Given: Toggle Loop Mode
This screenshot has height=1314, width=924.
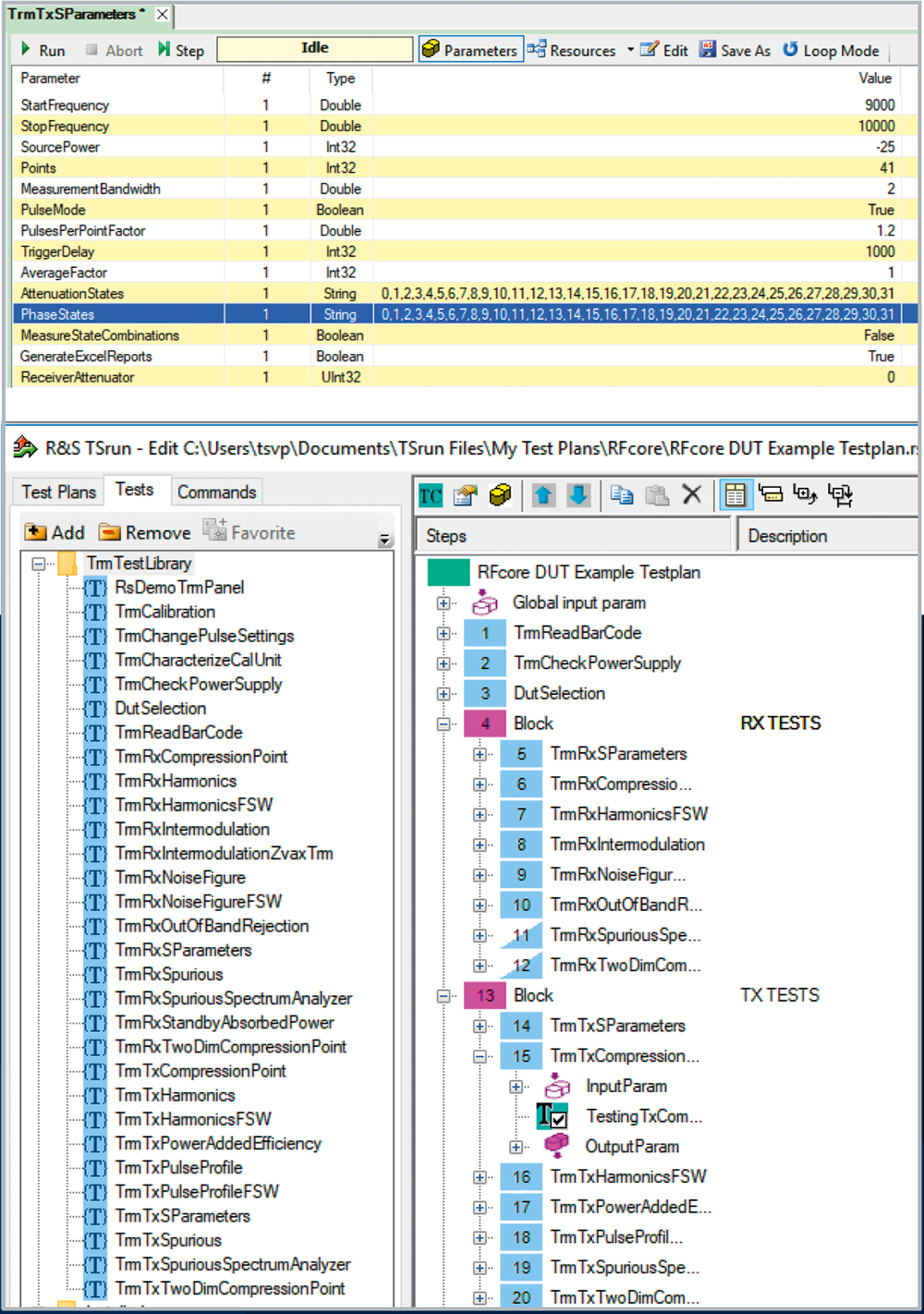Looking at the screenshot, I should point(830,50).
